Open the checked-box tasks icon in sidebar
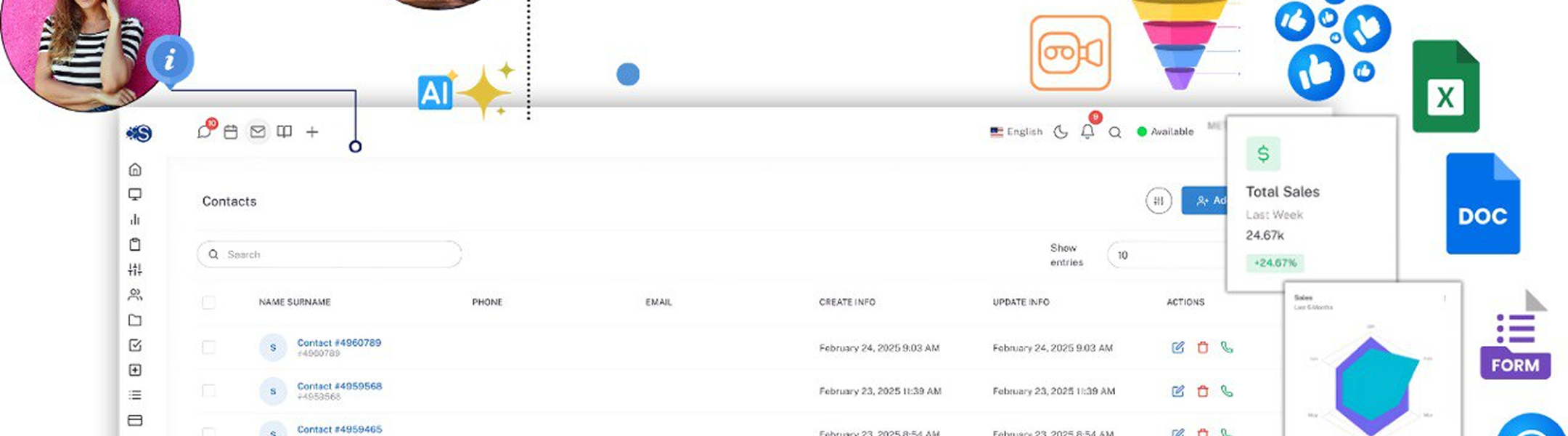The width and height of the screenshot is (1568, 436). click(135, 345)
